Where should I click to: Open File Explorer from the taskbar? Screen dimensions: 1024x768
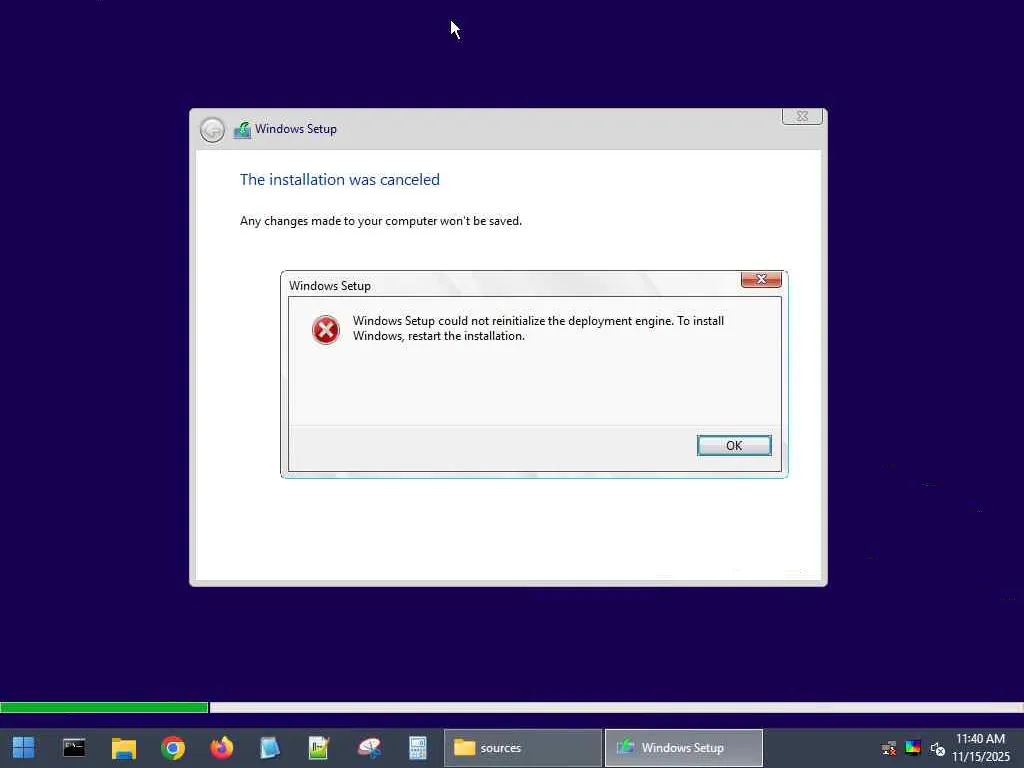coord(123,748)
